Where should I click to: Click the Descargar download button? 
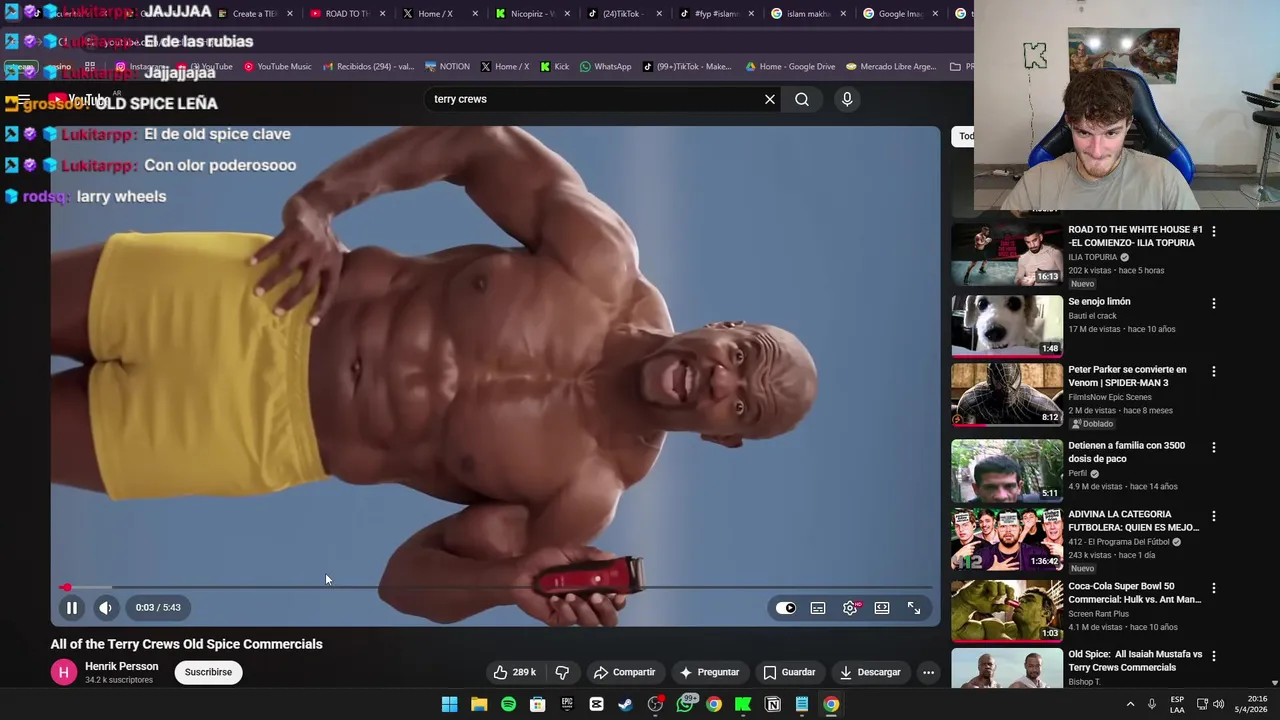(870, 672)
